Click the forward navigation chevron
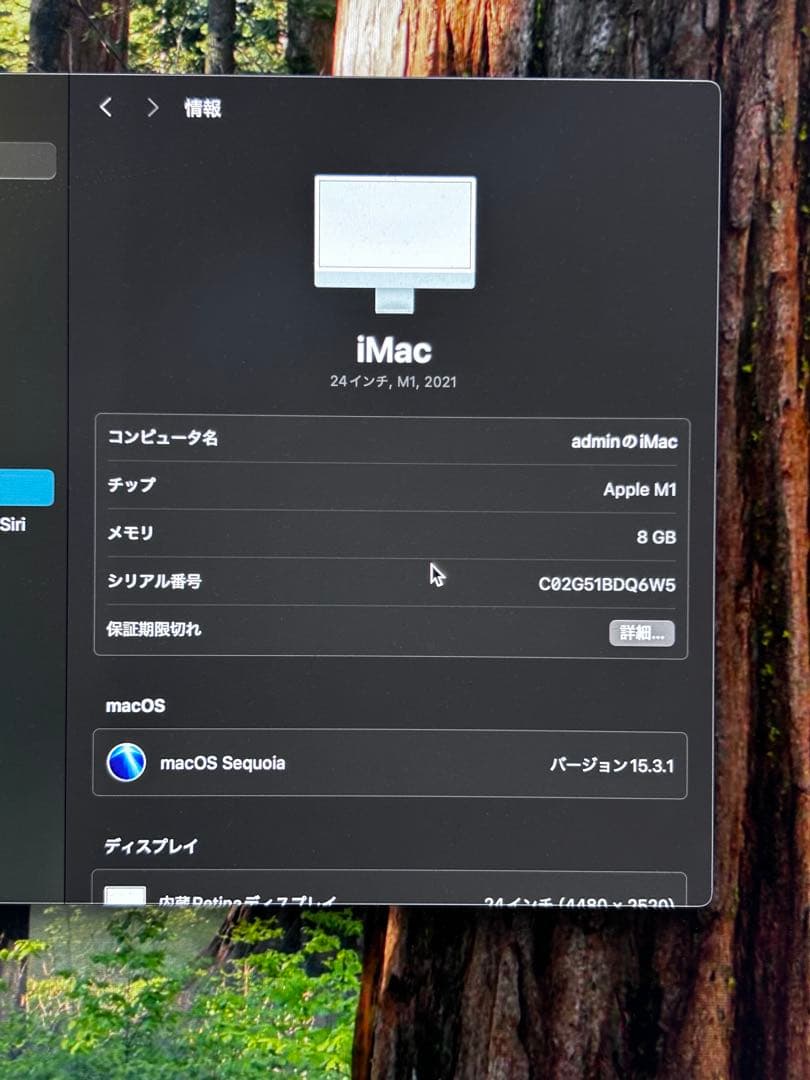The width and height of the screenshot is (810, 1080). [152, 107]
